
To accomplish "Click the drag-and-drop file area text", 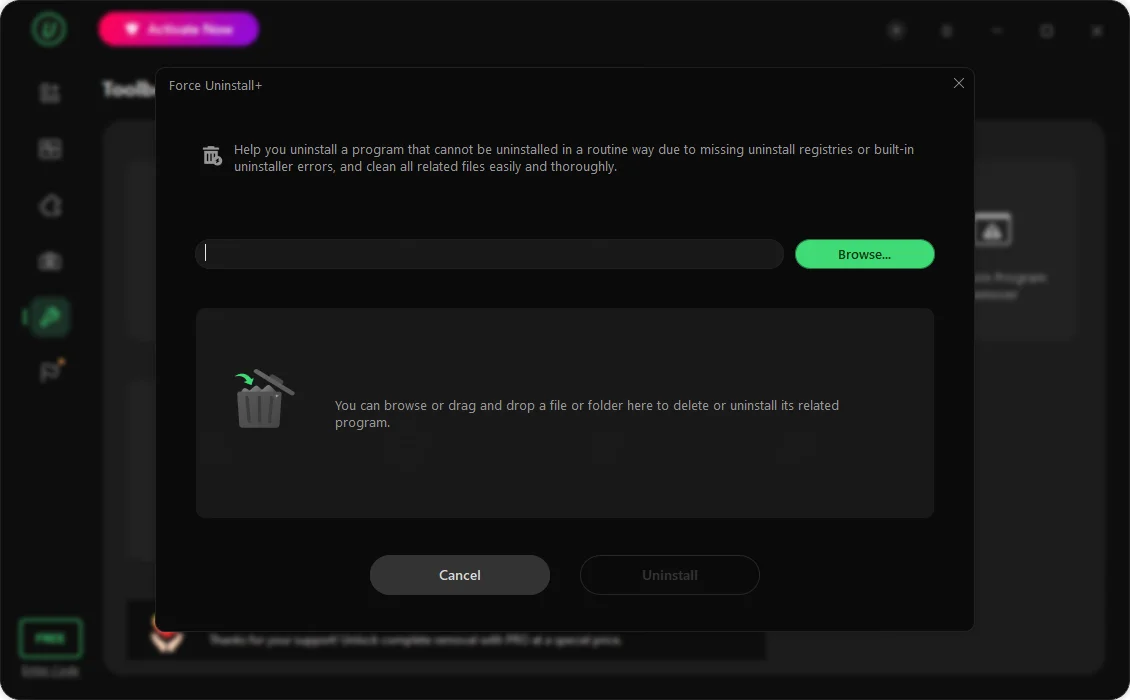I will [587, 414].
